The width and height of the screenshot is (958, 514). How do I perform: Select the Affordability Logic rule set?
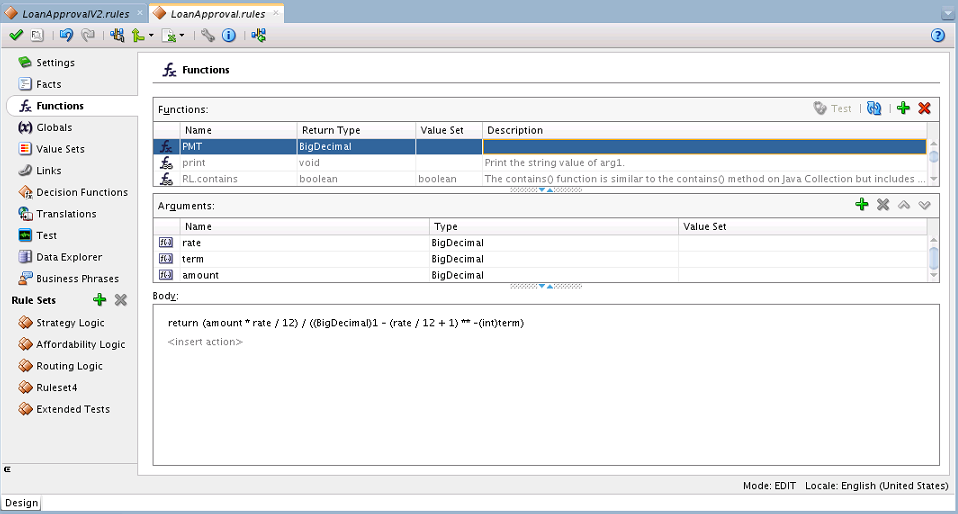81,344
